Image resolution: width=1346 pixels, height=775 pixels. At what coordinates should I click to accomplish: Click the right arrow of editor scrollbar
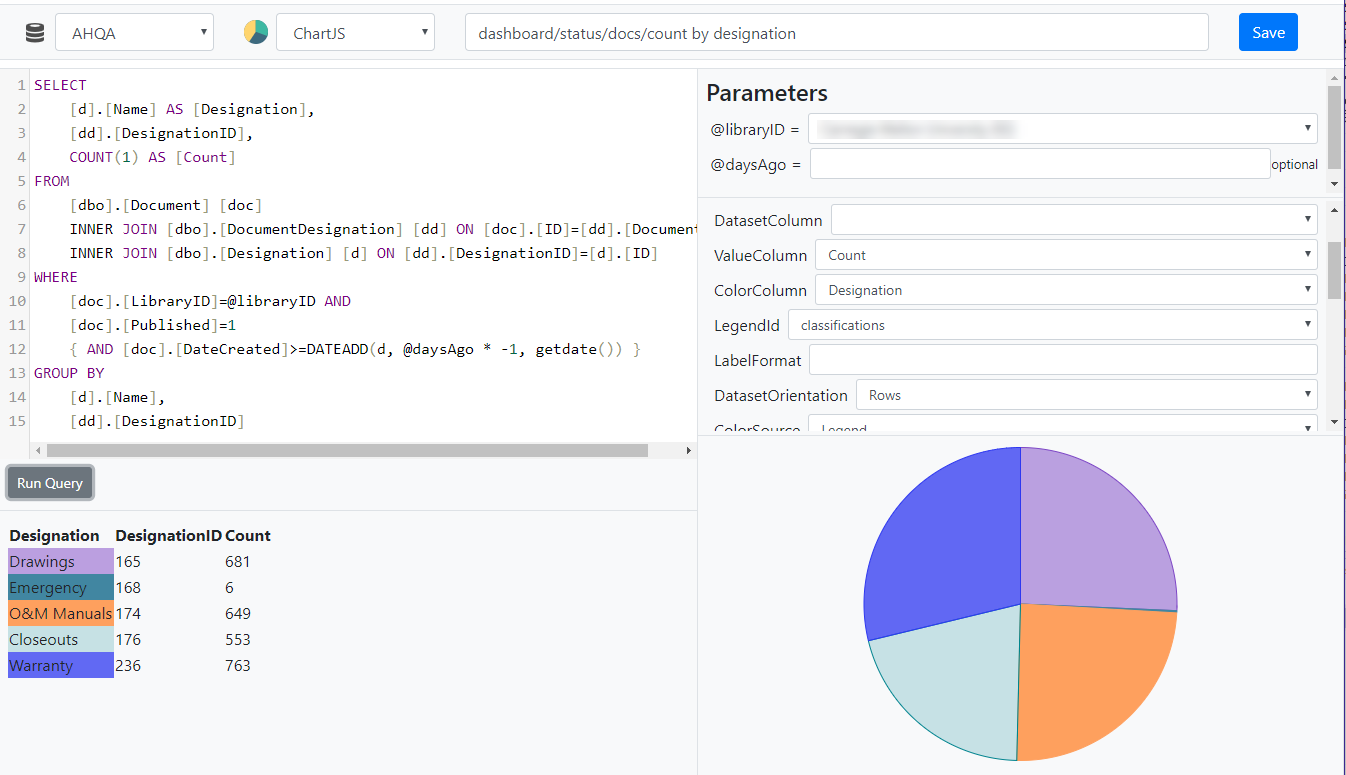(x=688, y=451)
